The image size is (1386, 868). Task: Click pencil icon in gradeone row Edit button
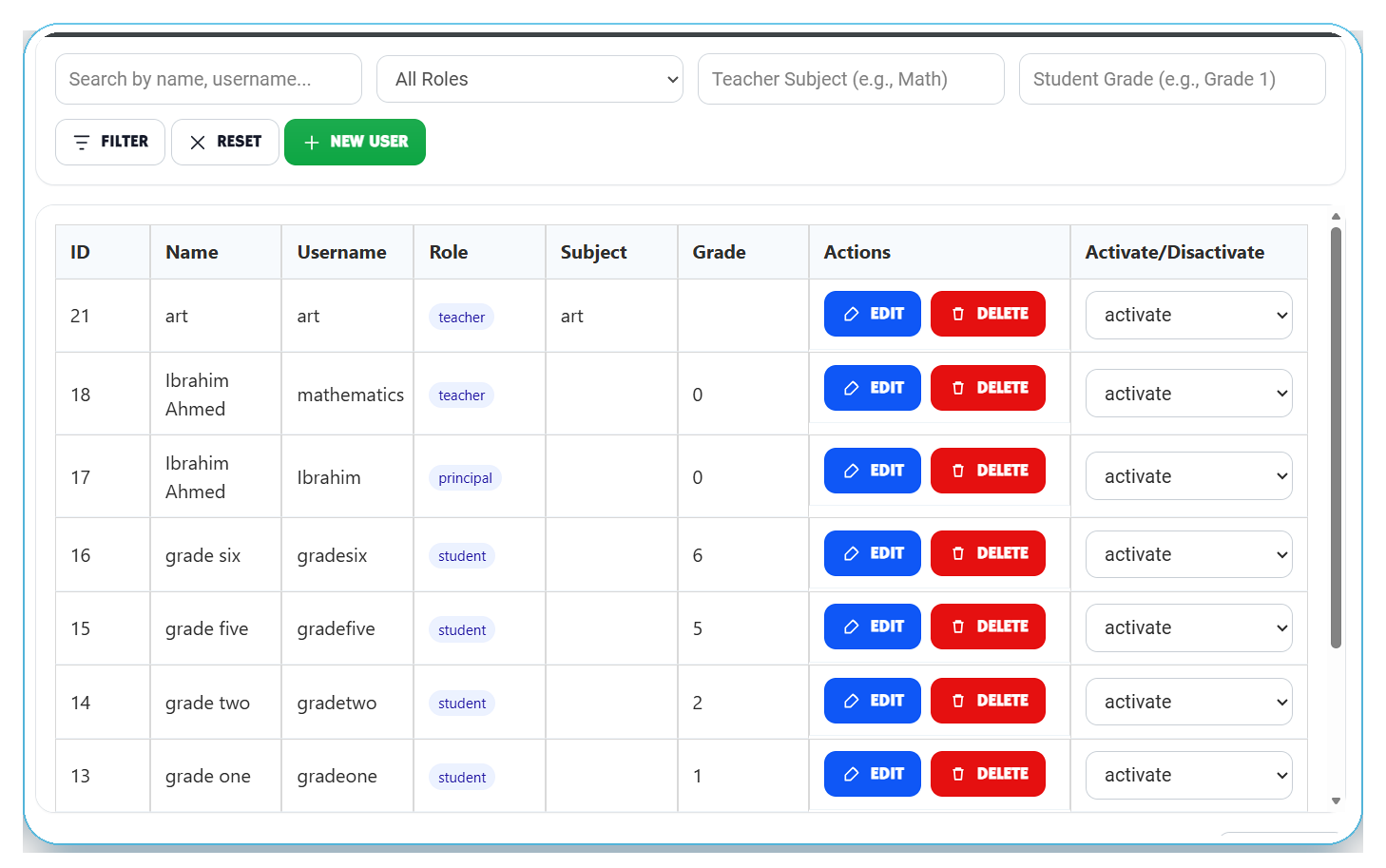852,774
